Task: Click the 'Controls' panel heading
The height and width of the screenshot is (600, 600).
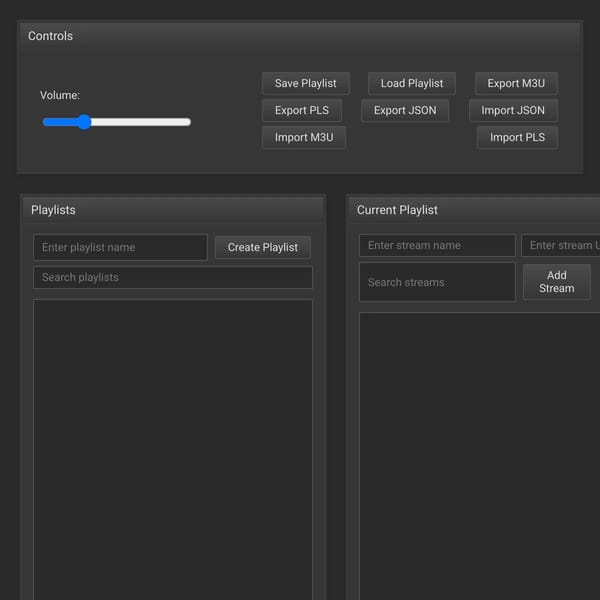Action: [50, 36]
